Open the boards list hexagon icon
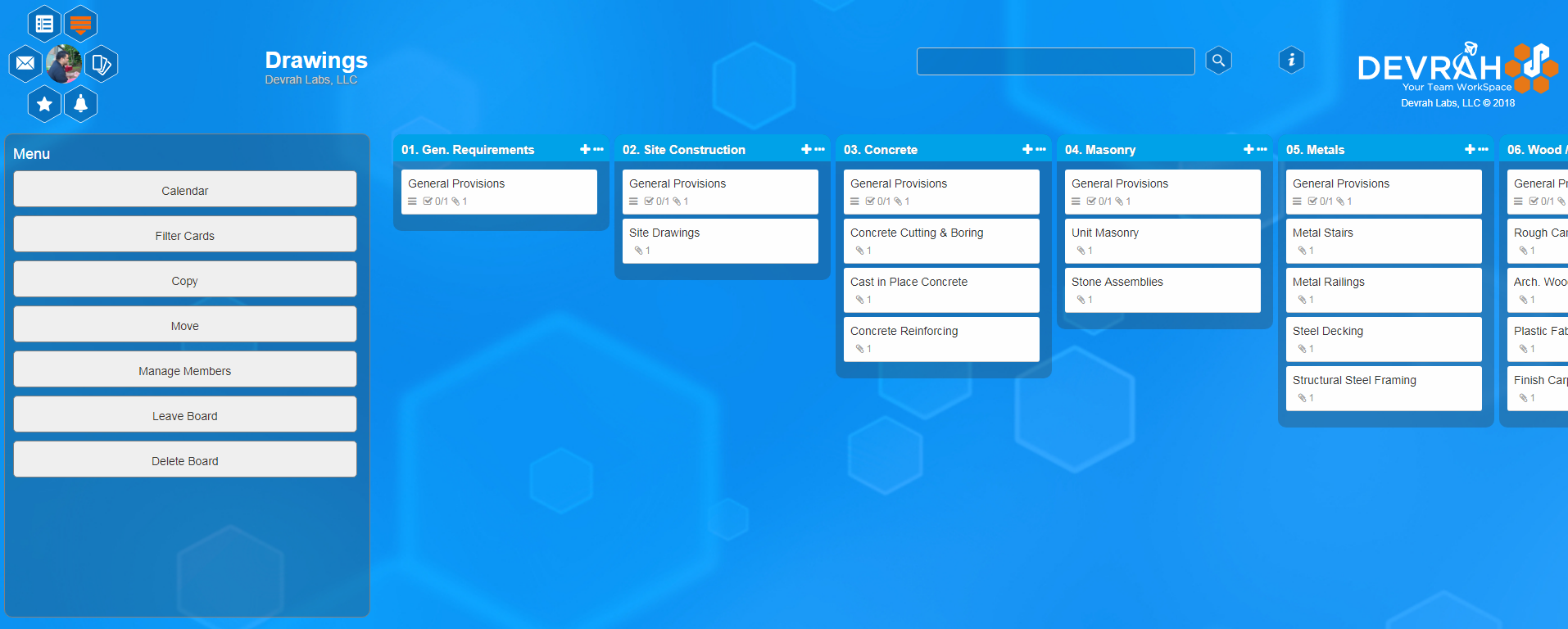Image resolution: width=1568 pixels, height=629 pixels. (x=44, y=24)
